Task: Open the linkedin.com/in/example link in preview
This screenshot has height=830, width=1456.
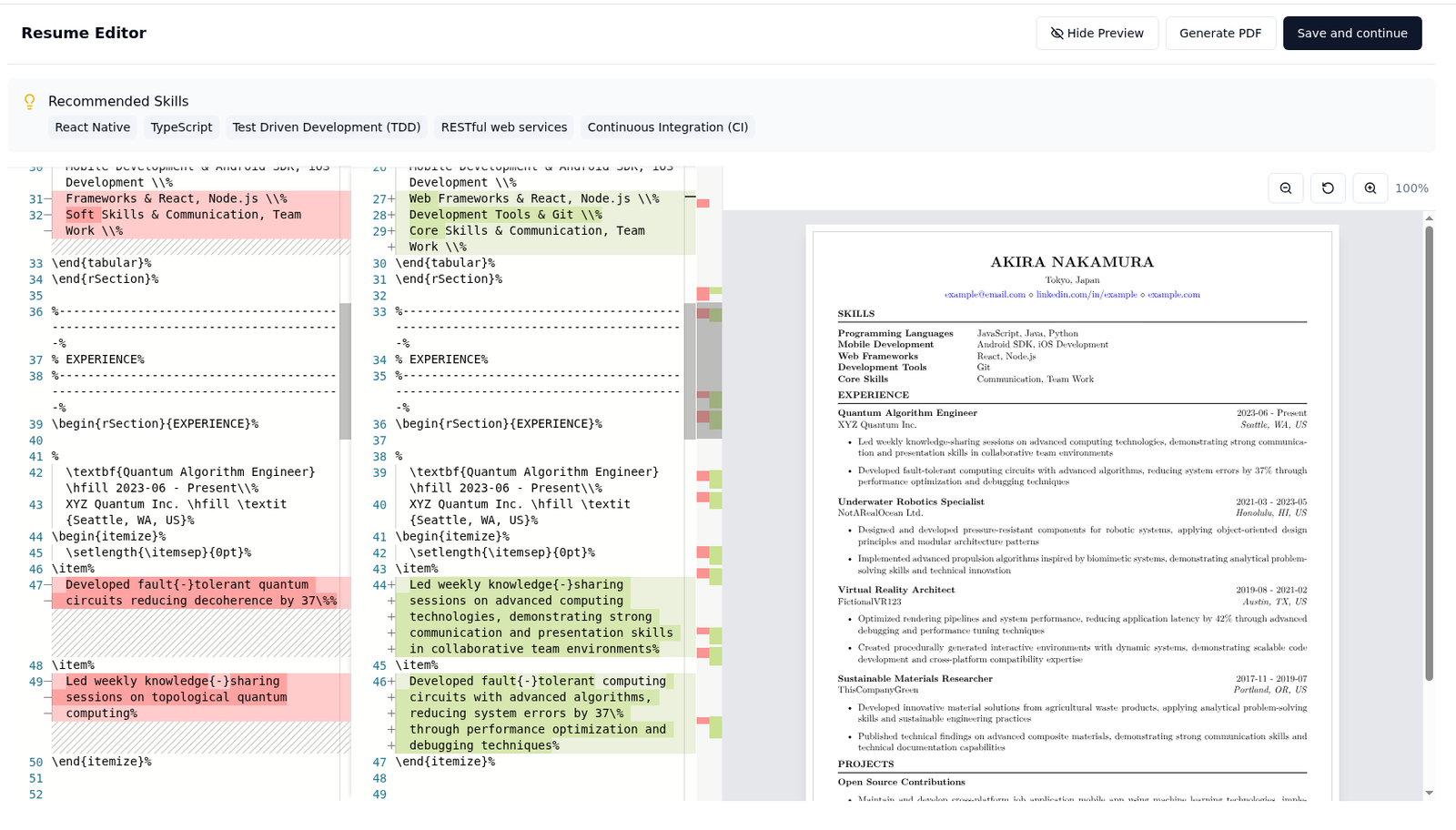Action: click(1086, 295)
